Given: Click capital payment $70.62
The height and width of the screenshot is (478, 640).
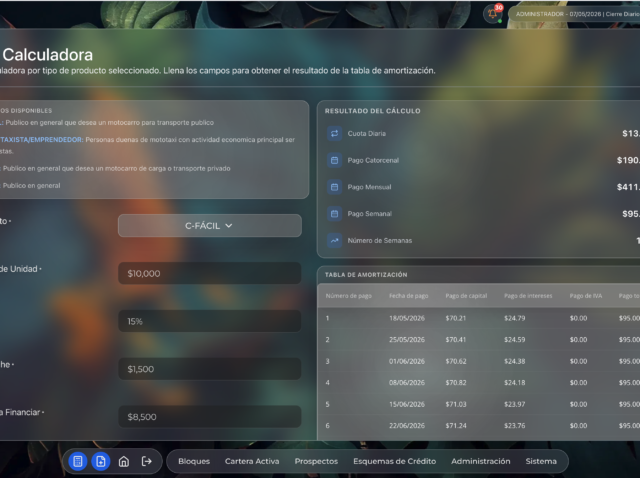Looking at the screenshot, I should pos(456,361).
